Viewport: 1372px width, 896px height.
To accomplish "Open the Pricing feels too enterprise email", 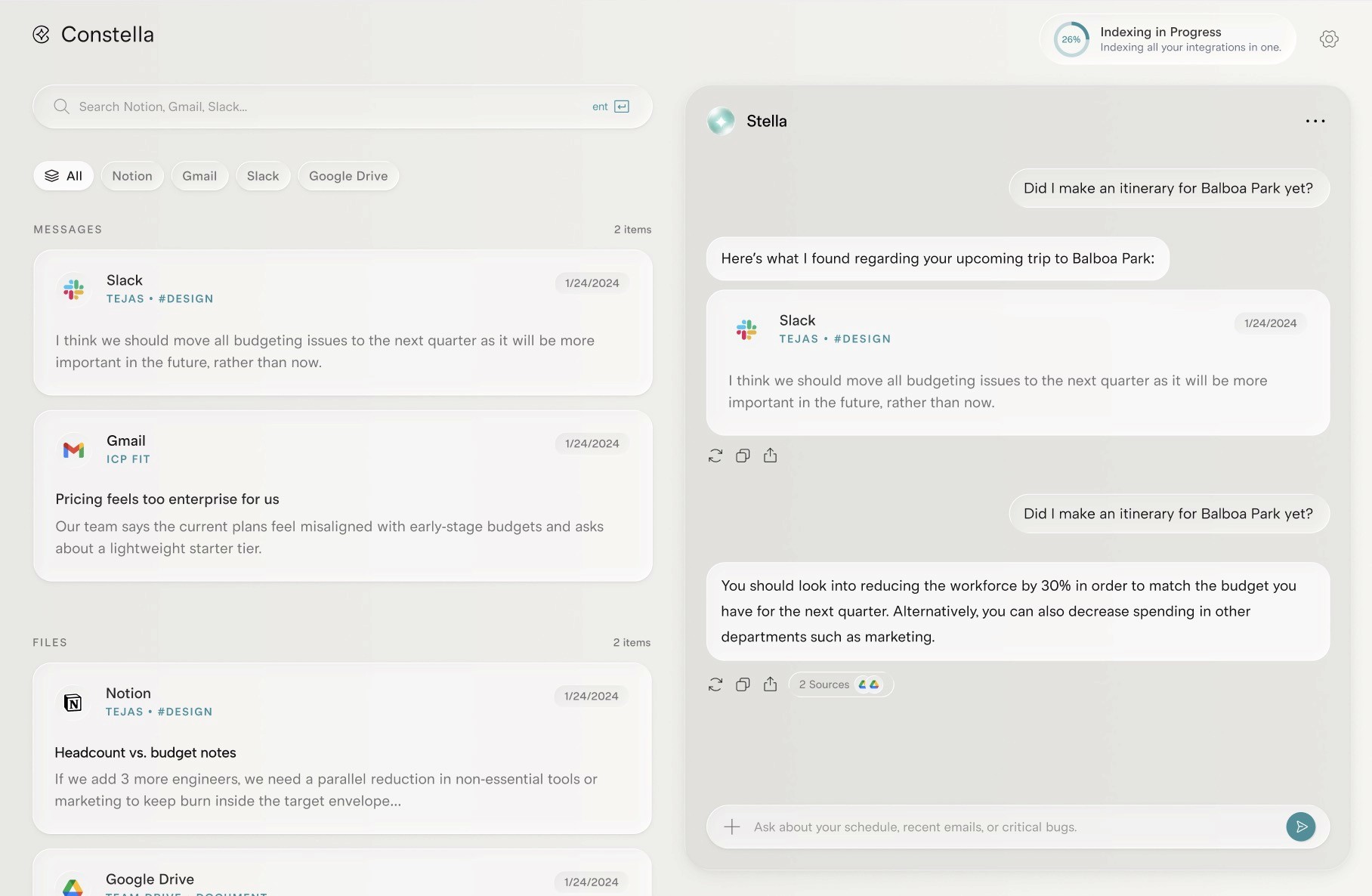I will coord(342,496).
